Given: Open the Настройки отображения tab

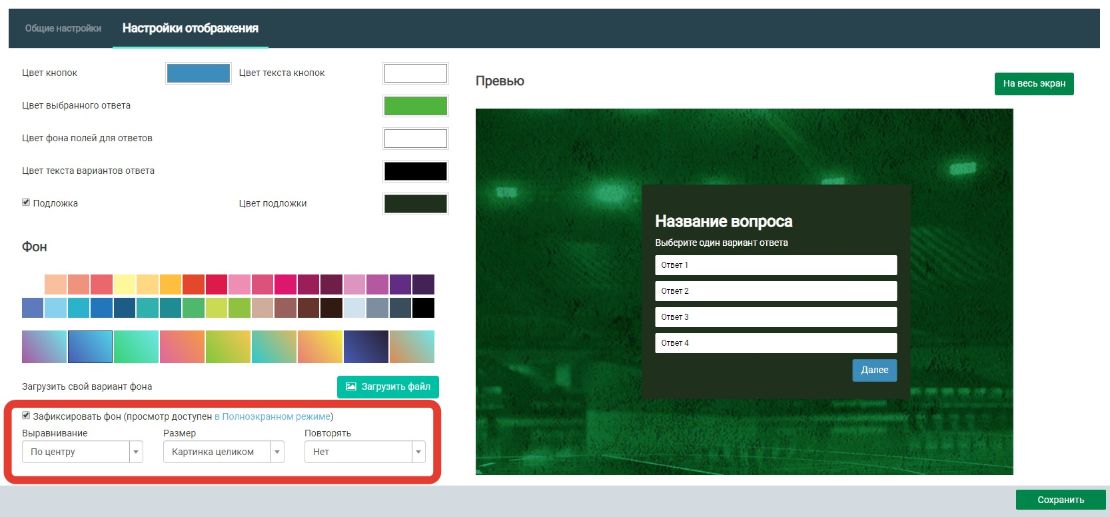Looking at the screenshot, I should [x=190, y=28].
